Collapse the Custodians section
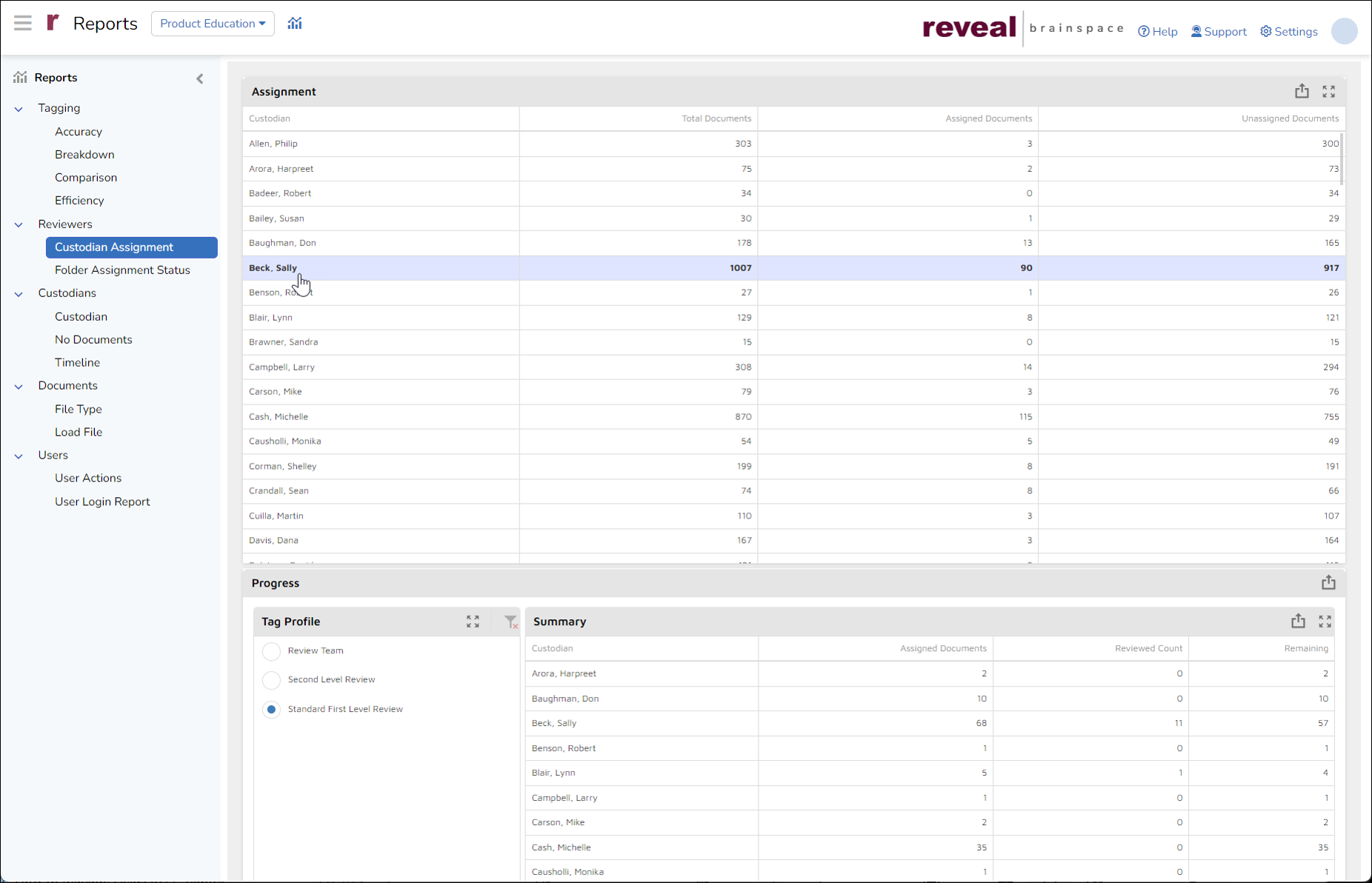Image resolution: width=1372 pixels, height=883 pixels. pyautogui.click(x=19, y=294)
